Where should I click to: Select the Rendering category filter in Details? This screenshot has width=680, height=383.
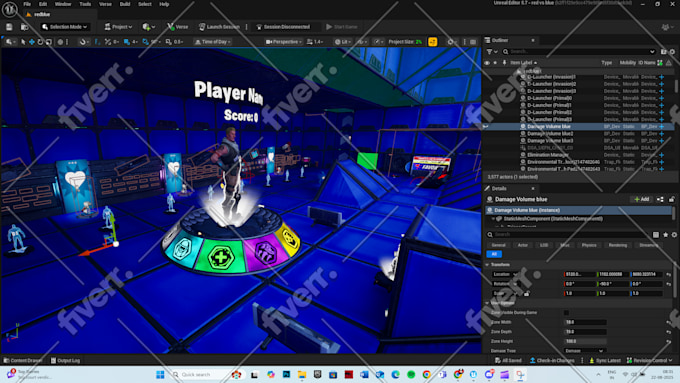[x=618, y=246]
